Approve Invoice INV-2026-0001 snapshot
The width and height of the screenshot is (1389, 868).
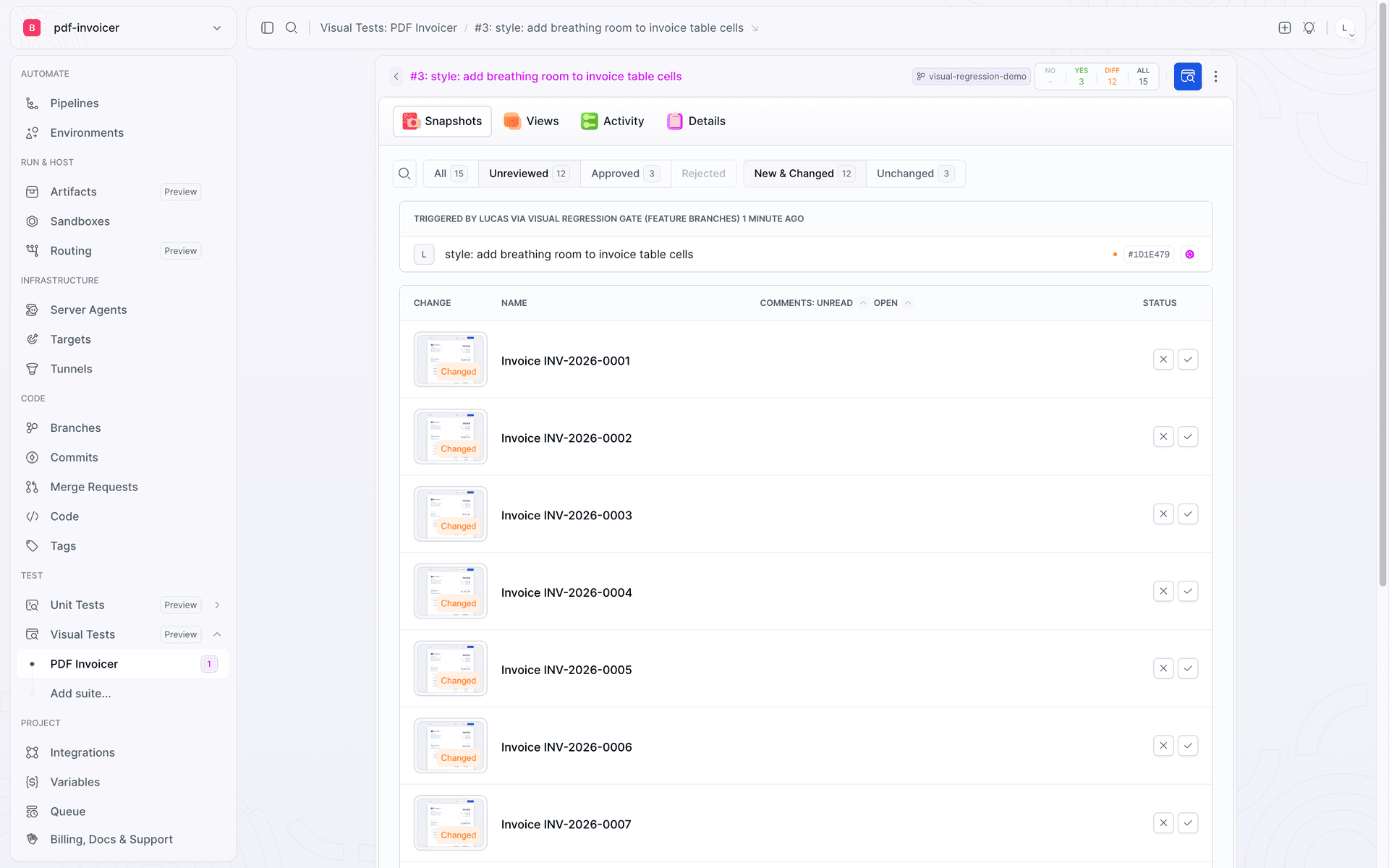tap(1188, 359)
